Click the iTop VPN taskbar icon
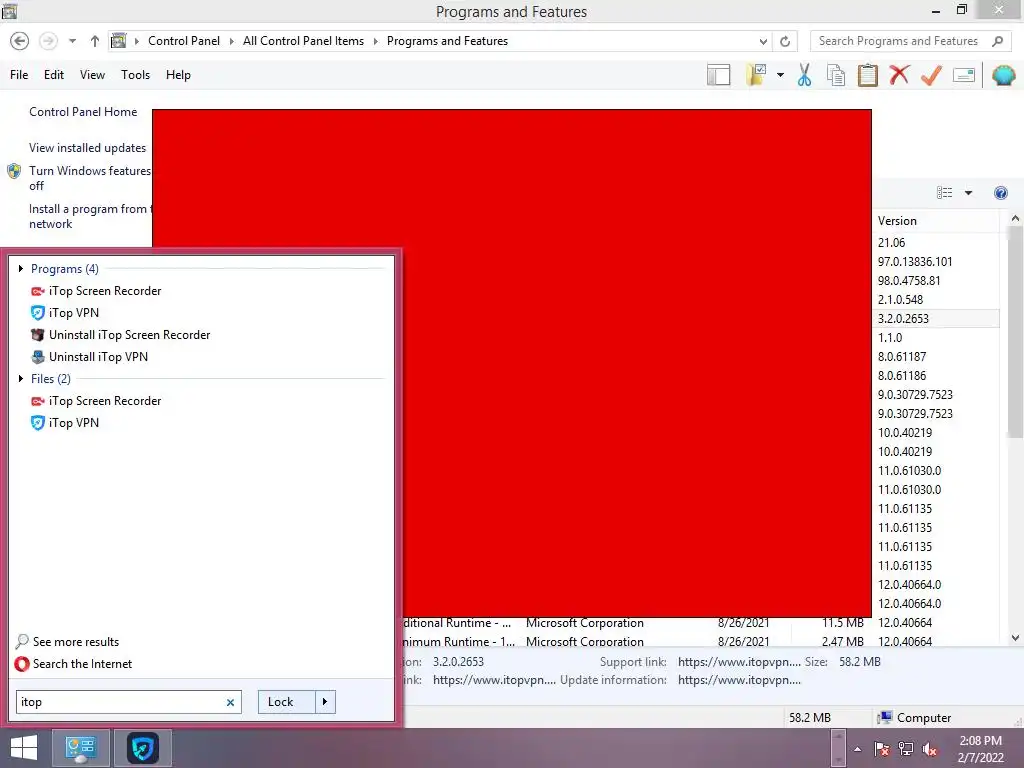 tap(142, 748)
